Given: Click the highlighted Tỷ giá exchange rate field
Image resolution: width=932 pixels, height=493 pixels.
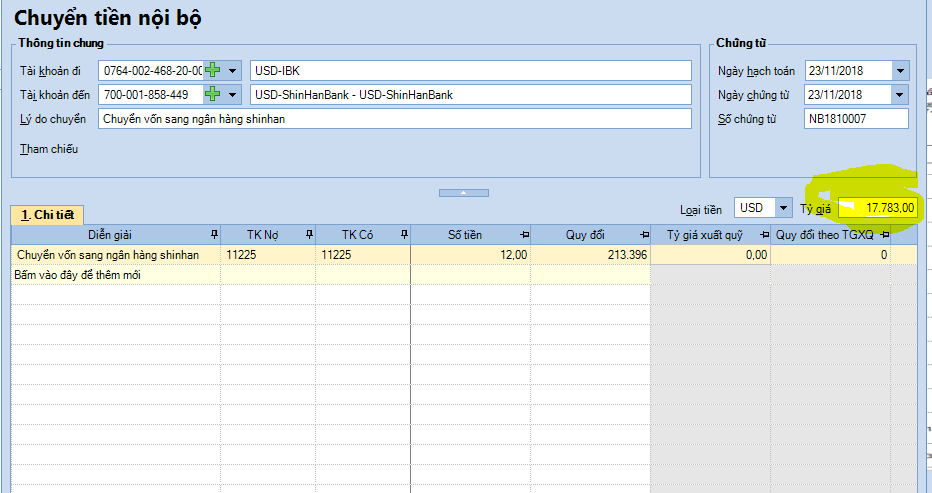Looking at the screenshot, I should (878, 208).
